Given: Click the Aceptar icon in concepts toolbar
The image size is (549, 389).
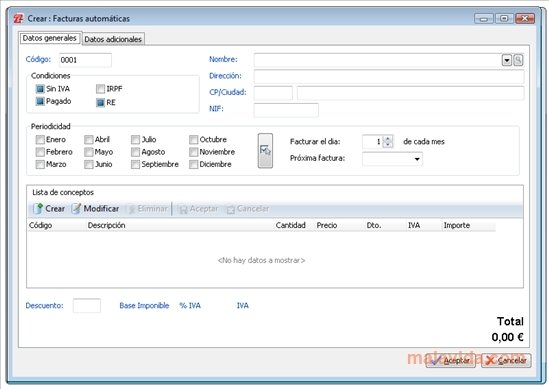Looking at the screenshot, I should [182, 209].
